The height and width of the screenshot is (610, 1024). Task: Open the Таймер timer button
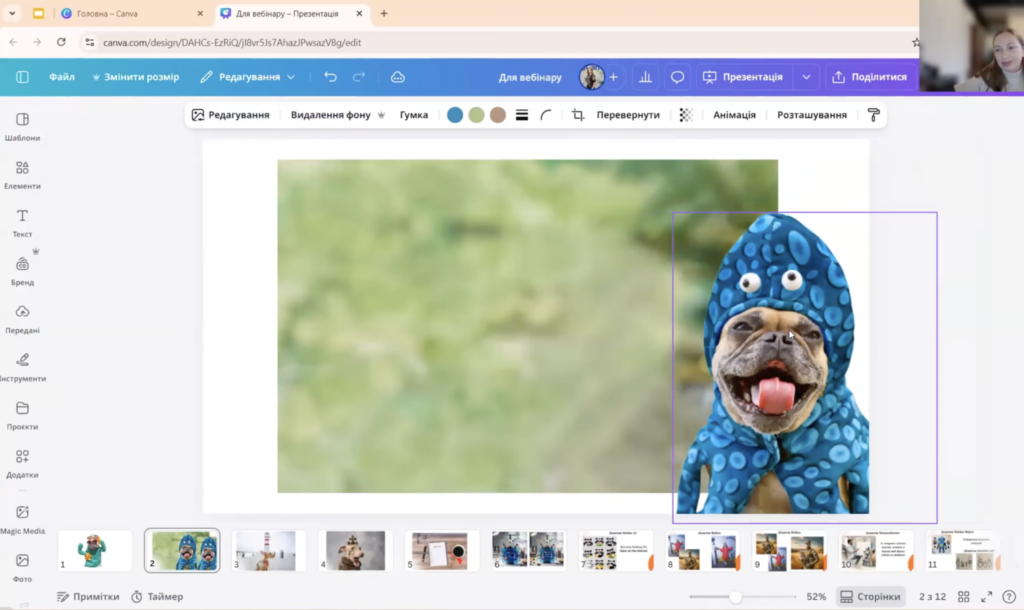click(x=157, y=597)
